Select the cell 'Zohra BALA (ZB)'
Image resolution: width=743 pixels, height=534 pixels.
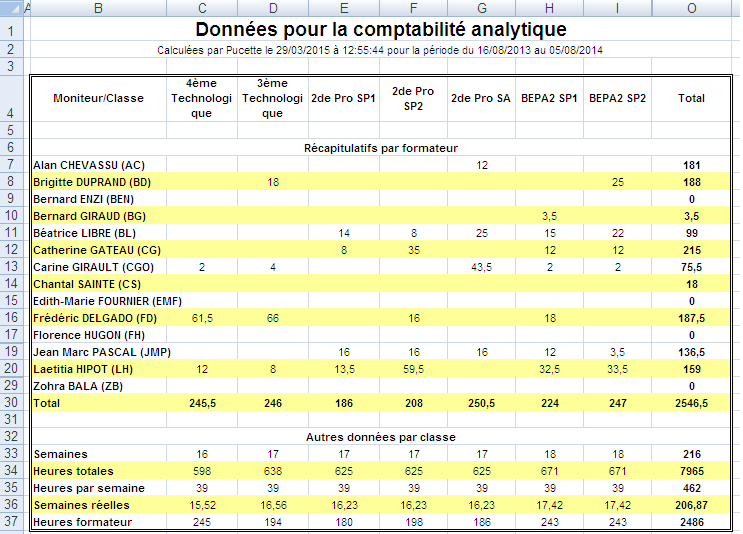[x=99, y=386]
